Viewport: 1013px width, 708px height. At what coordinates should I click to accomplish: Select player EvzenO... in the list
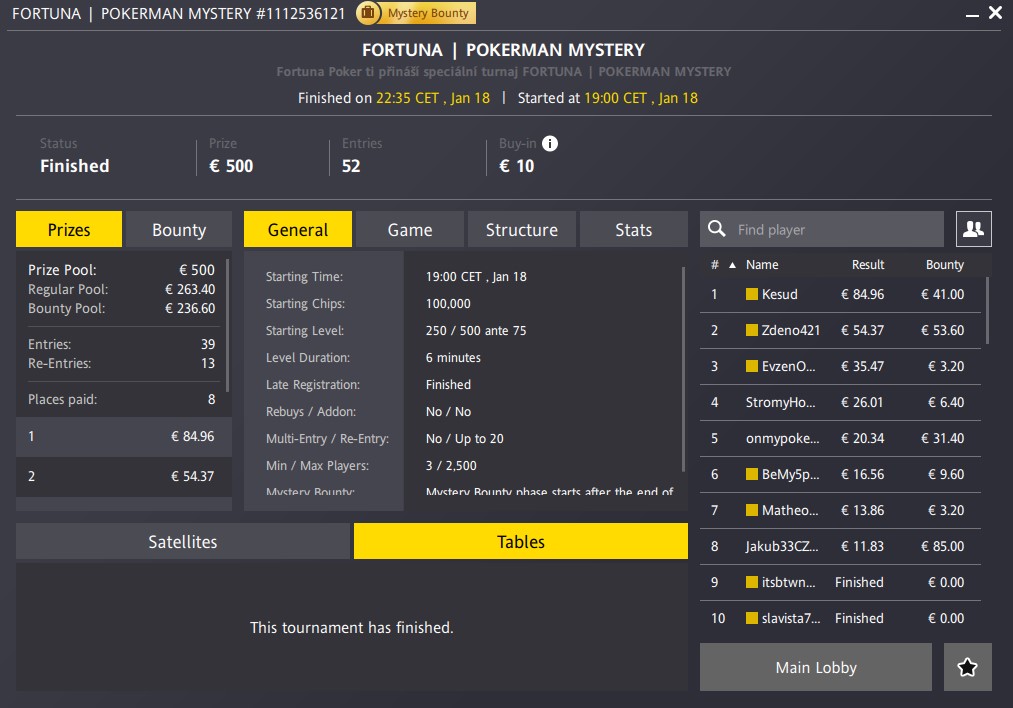[841, 366]
